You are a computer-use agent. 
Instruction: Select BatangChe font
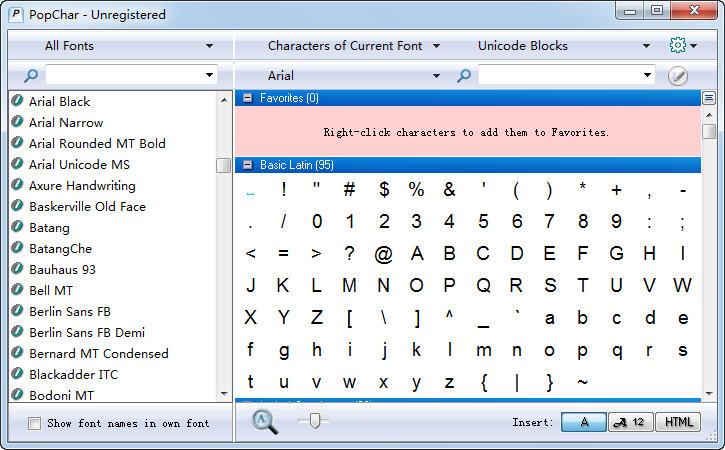tap(61, 248)
